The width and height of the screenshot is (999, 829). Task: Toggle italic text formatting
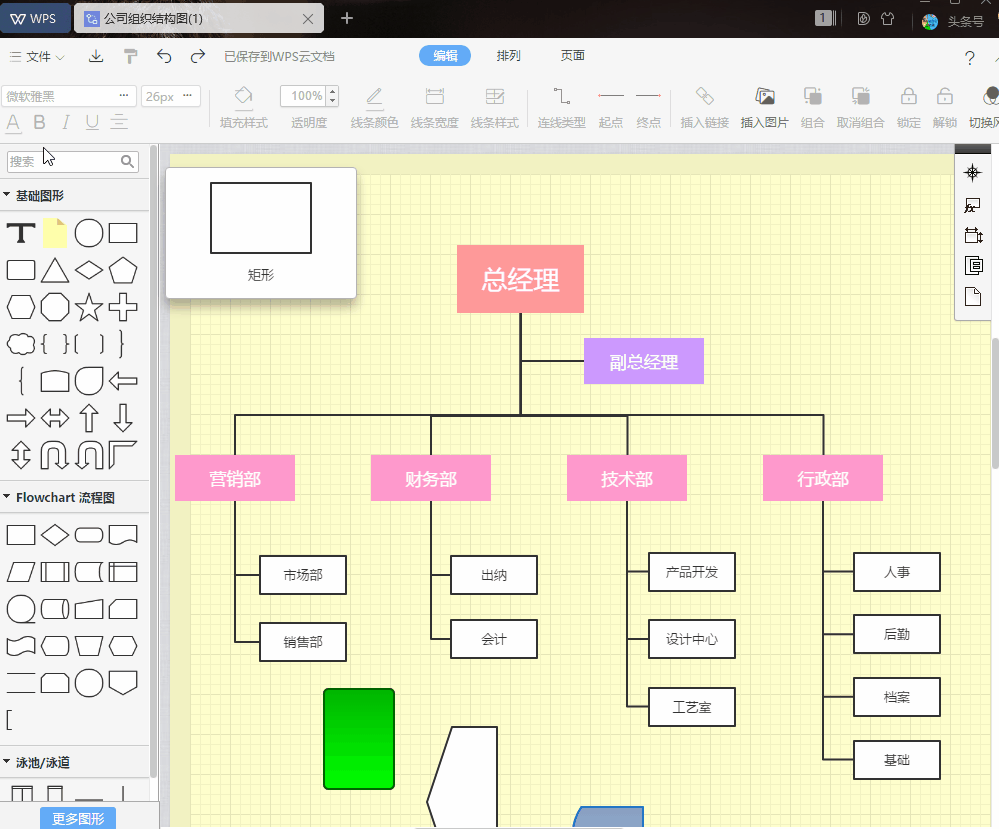click(x=68, y=122)
